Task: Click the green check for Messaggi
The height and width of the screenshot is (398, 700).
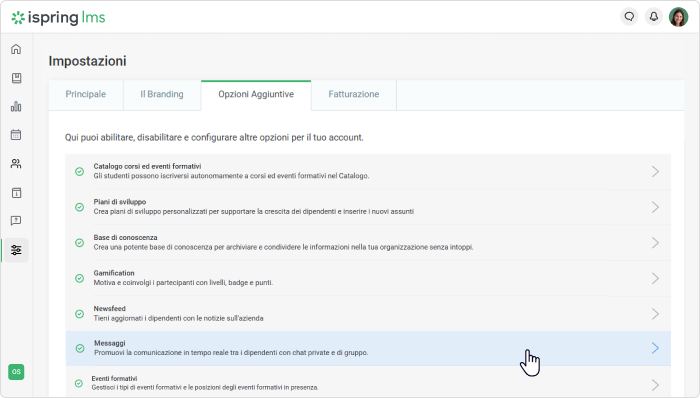Action: click(x=80, y=348)
